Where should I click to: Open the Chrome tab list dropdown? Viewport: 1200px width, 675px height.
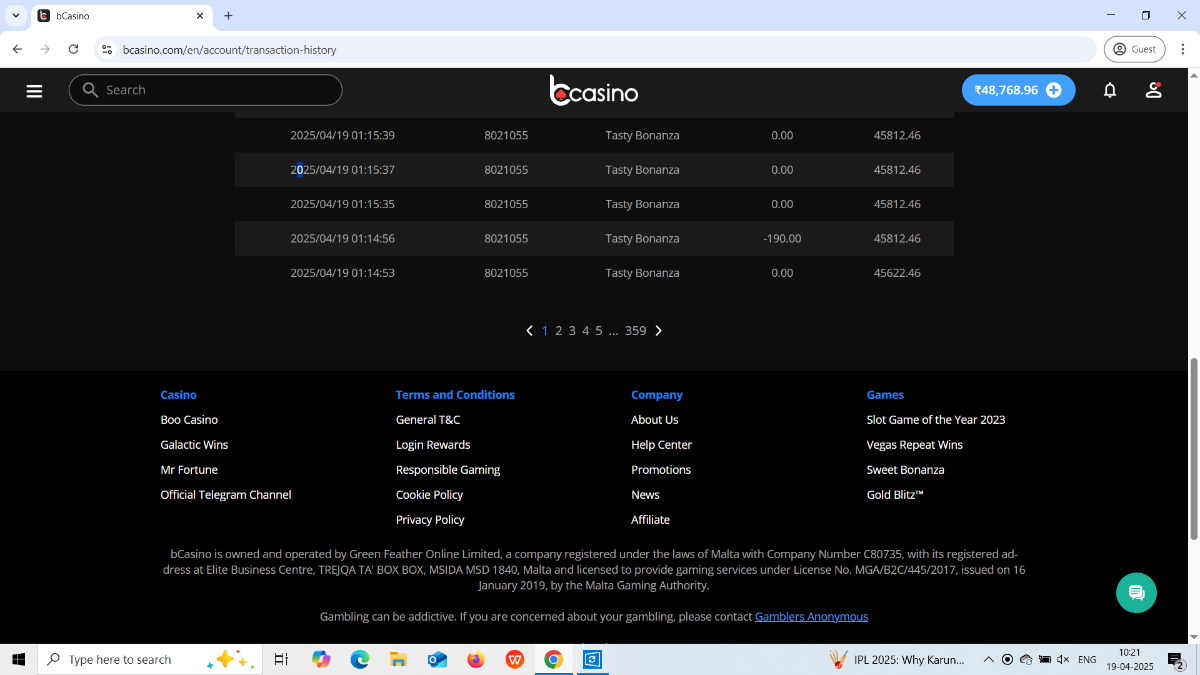pos(16,16)
